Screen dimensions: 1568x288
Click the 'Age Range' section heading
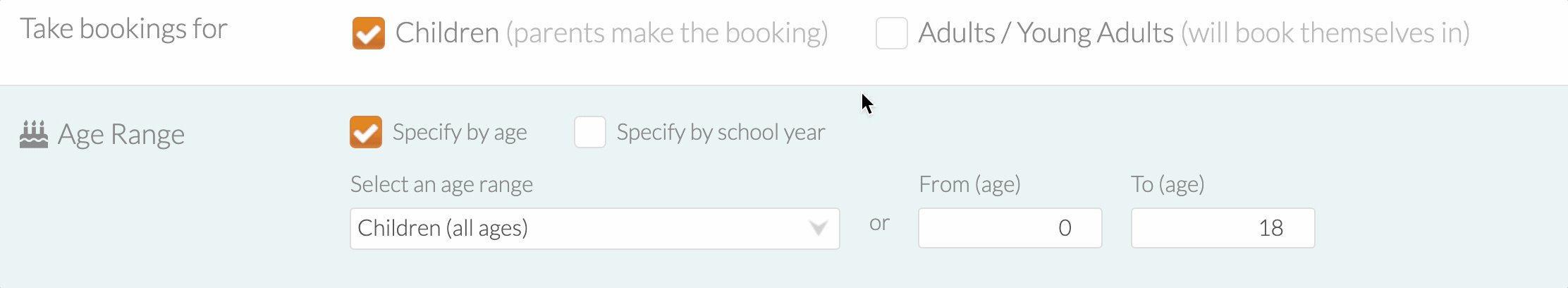pos(121,134)
